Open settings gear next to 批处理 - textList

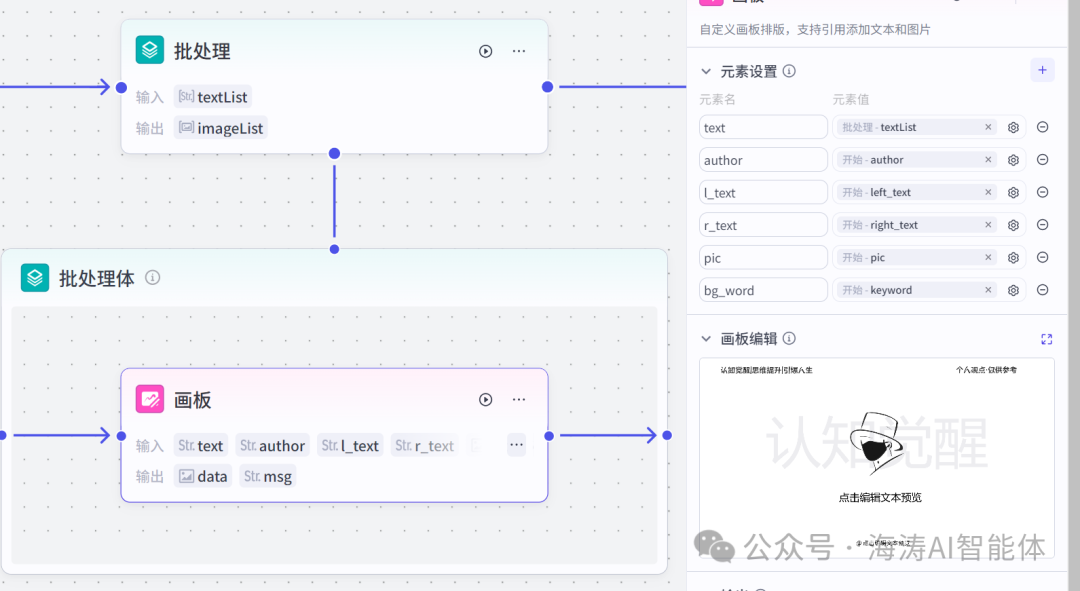point(1013,127)
